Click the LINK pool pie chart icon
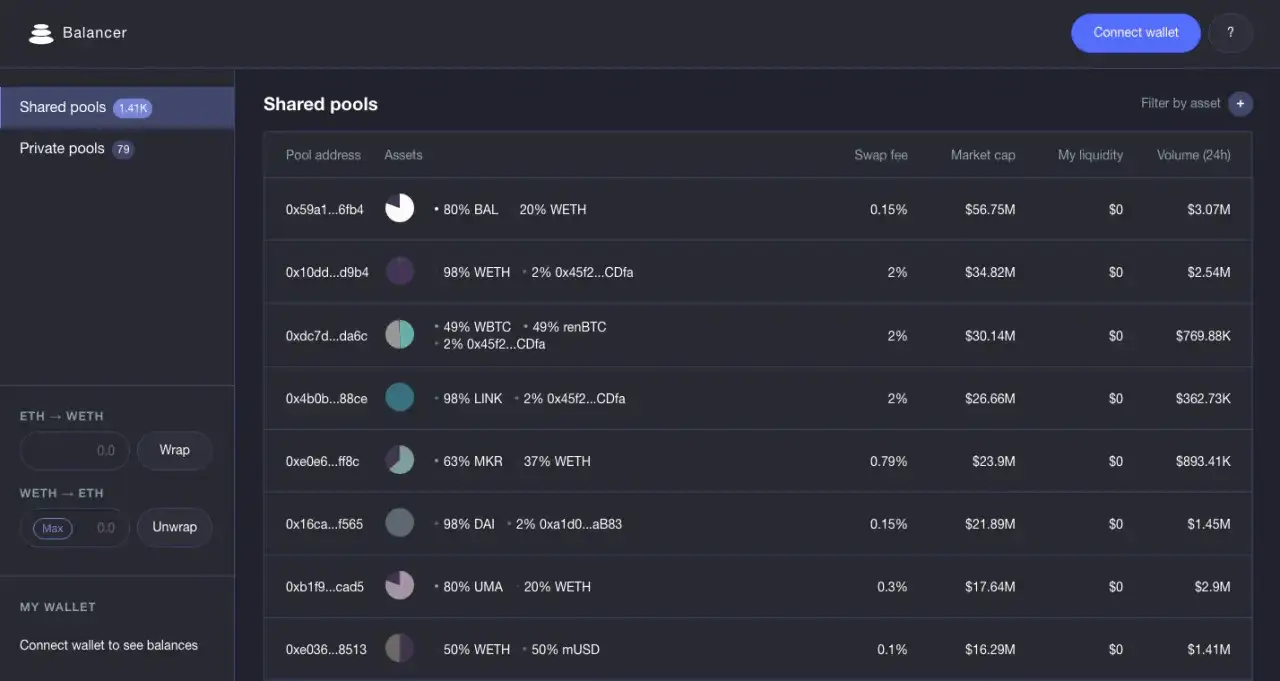Screen dimensions: 1280x681 [x=399, y=397]
